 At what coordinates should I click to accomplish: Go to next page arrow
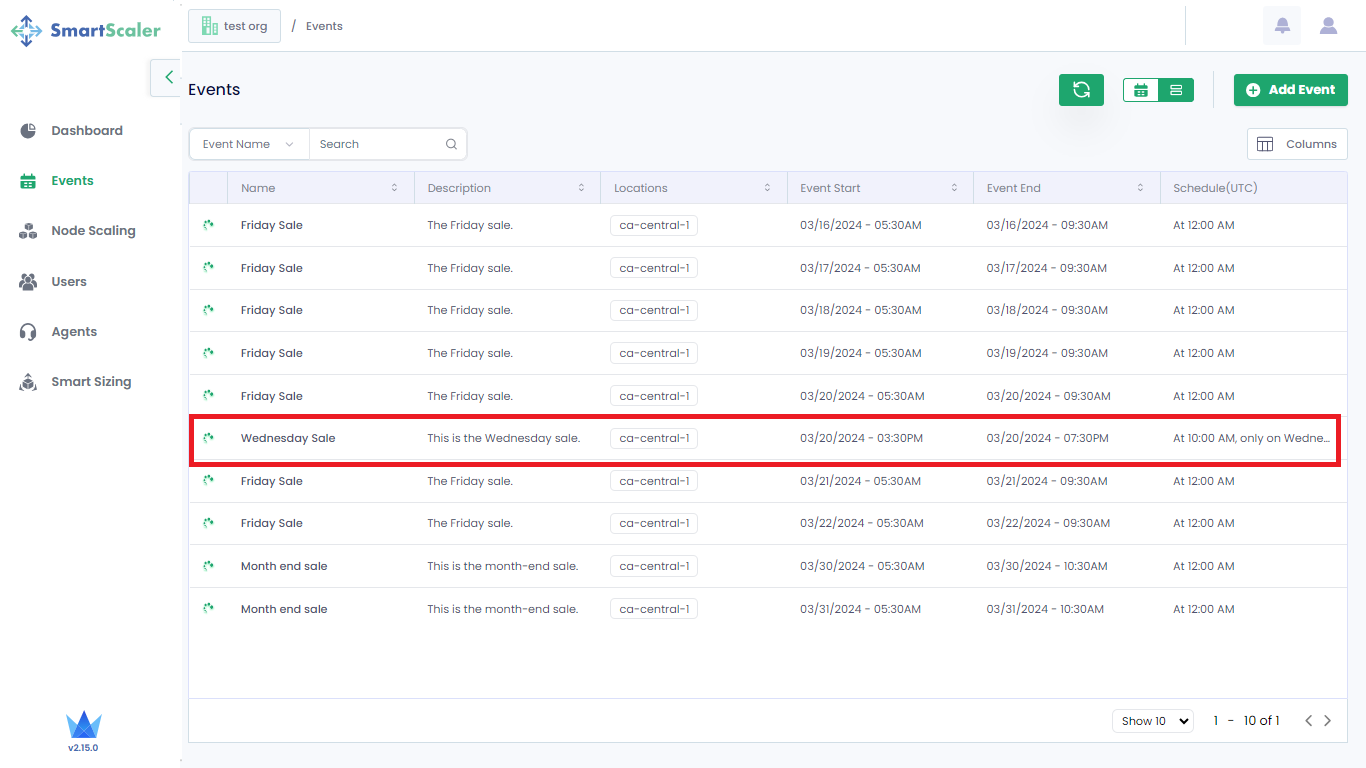click(1328, 721)
